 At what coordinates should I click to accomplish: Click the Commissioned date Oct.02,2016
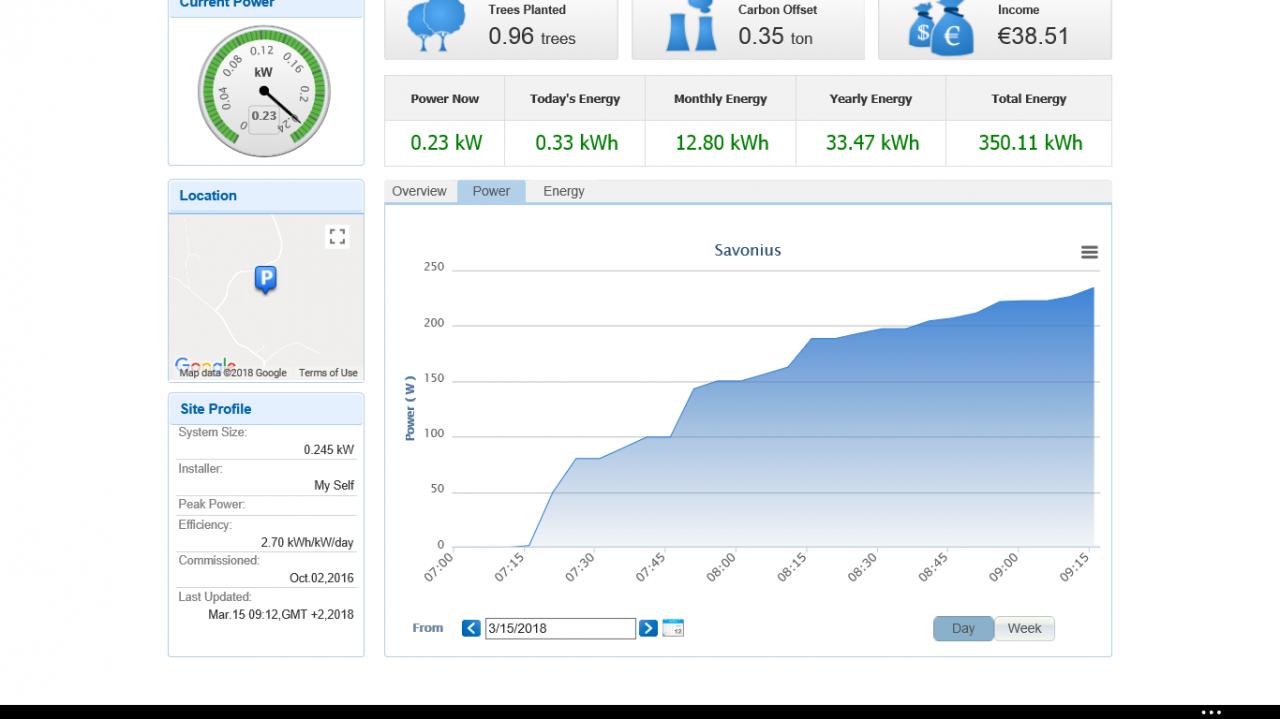pos(321,578)
